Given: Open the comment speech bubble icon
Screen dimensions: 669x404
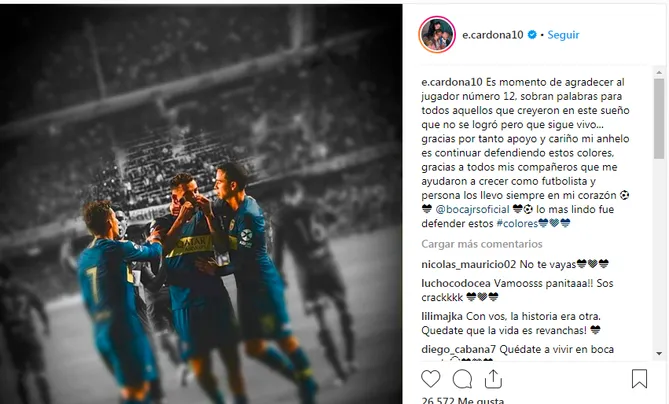Looking at the screenshot, I should tap(462, 379).
